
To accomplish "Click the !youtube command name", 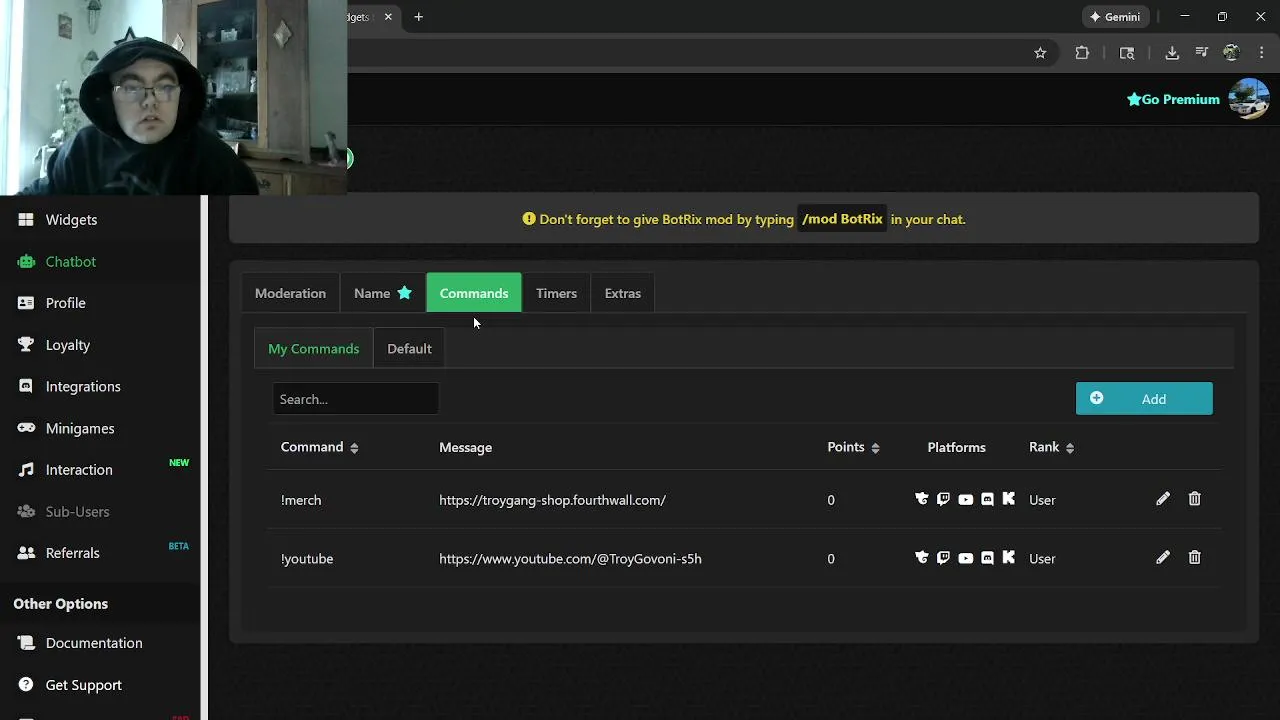I will (307, 558).
